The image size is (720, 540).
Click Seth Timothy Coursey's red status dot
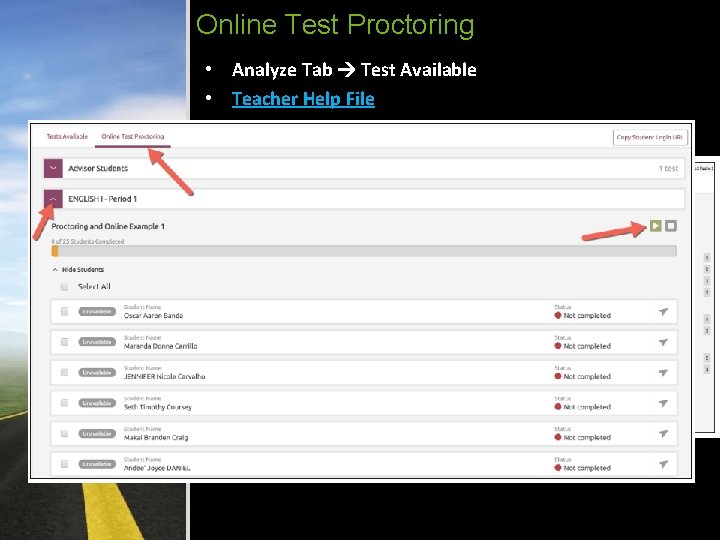(558, 407)
